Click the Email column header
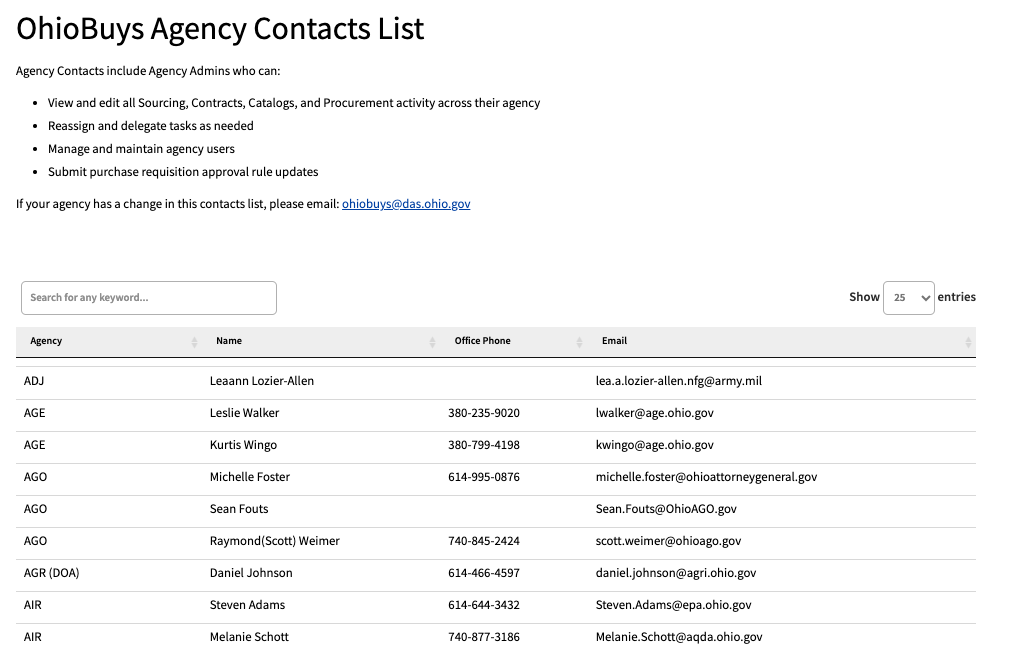The image size is (1010, 654). pyautogui.click(x=614, y=341)
